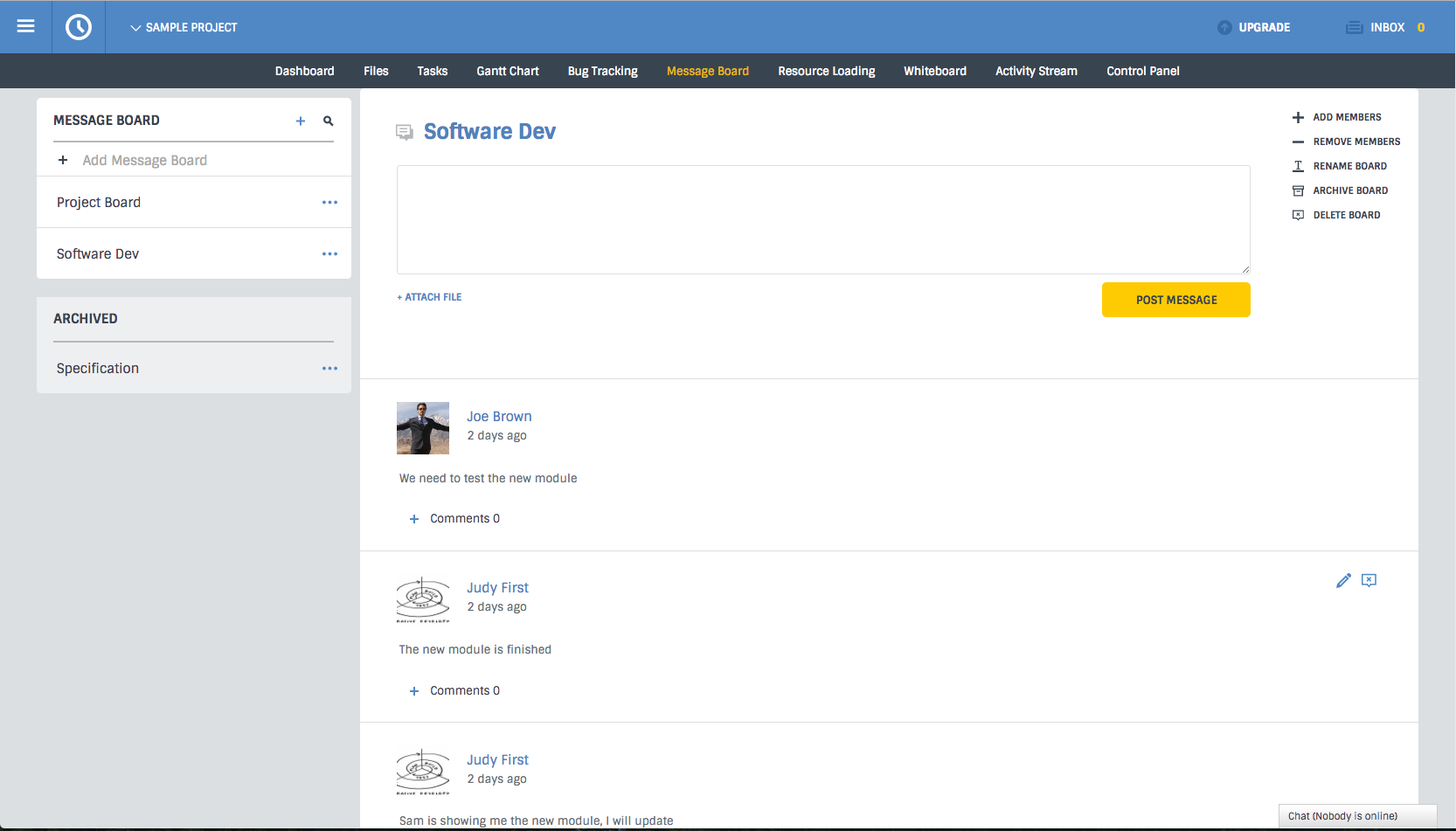1456x831 pixels.
Task: Click Rename Board label
Action: (1349, 166)
